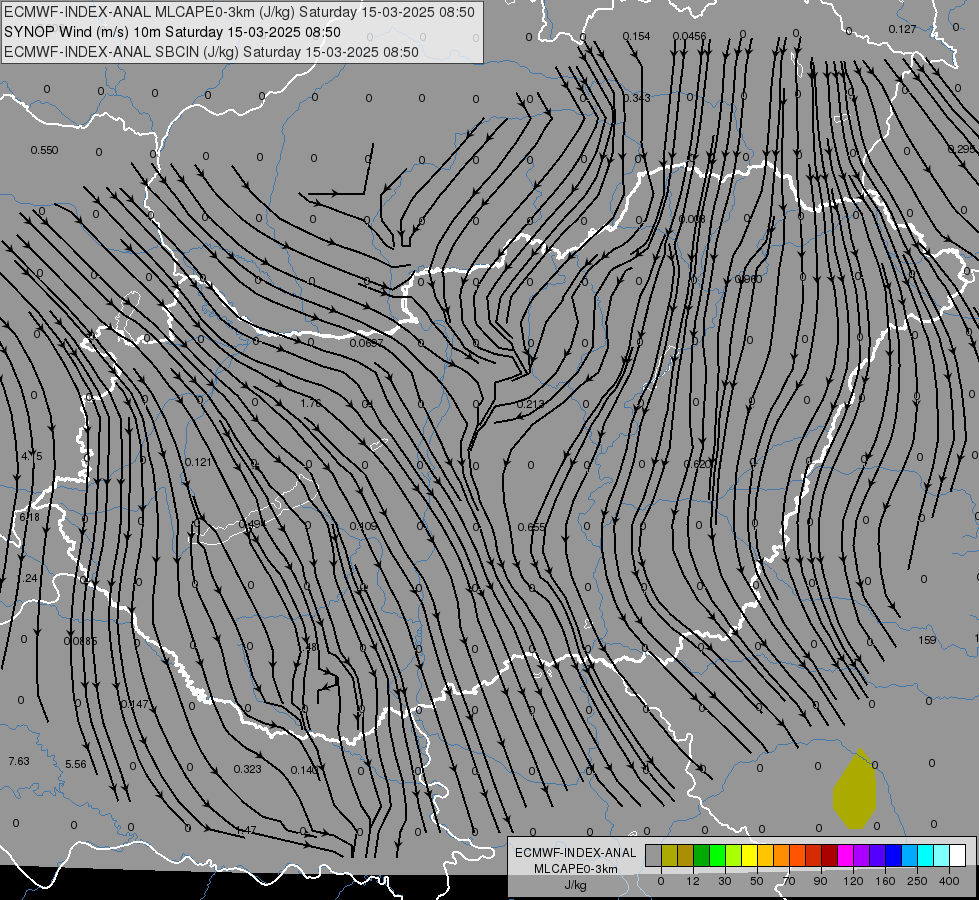Click the map value '6.18'
This screenshot has width=979, height=900.
click(29, 517)
